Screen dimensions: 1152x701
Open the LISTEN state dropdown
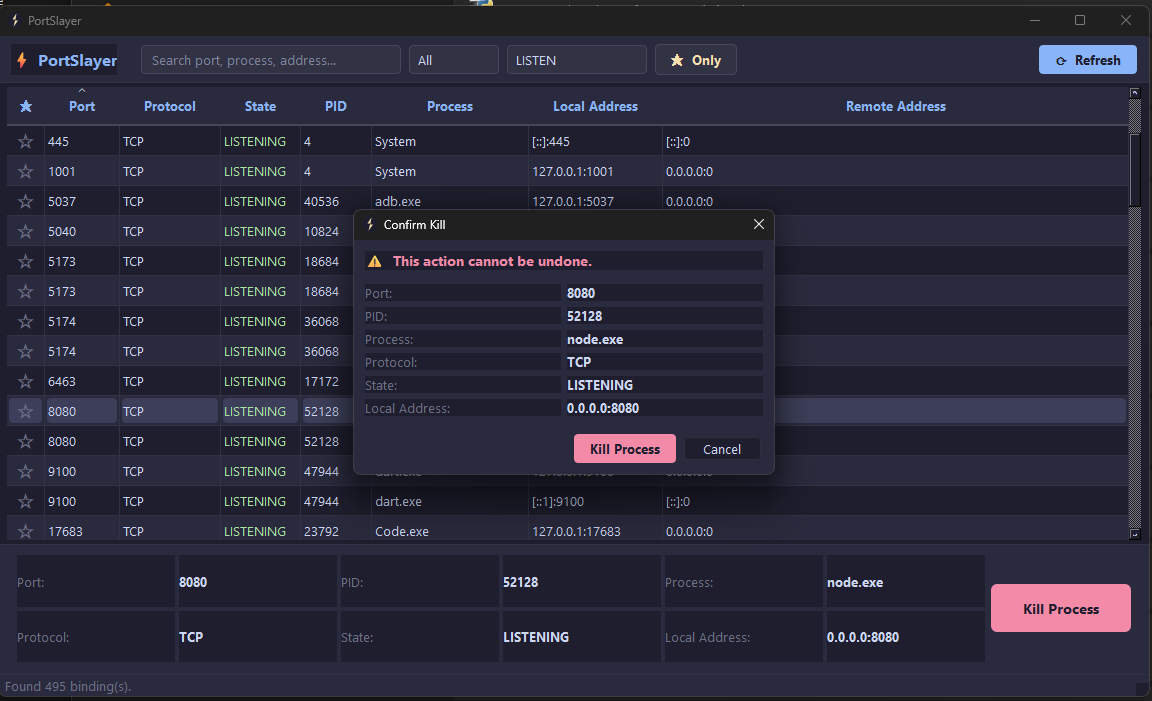coord(577,60)
